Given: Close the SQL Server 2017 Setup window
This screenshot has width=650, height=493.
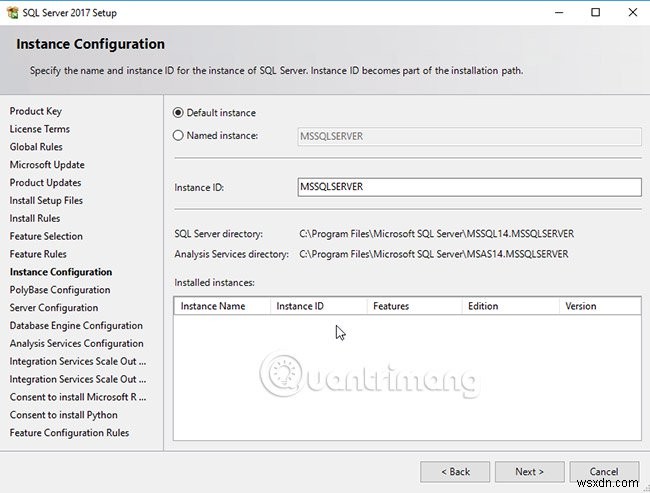Looking at the screenshot, I should [633, 12].
